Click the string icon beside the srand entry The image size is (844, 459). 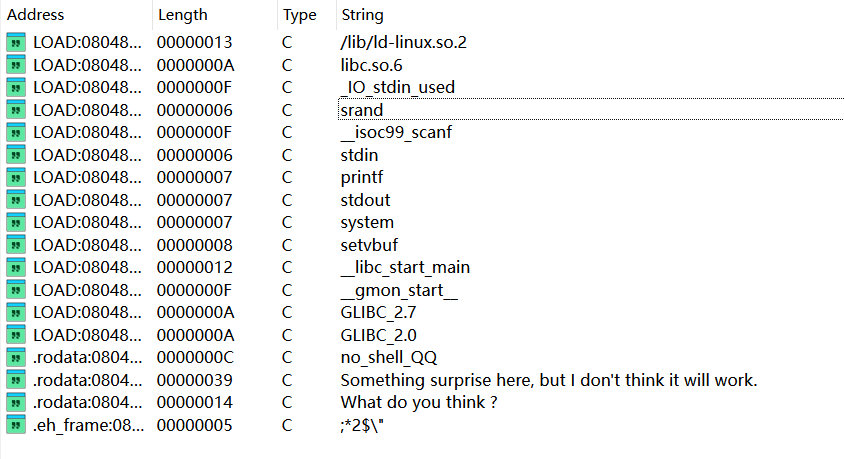pos(16,110)
